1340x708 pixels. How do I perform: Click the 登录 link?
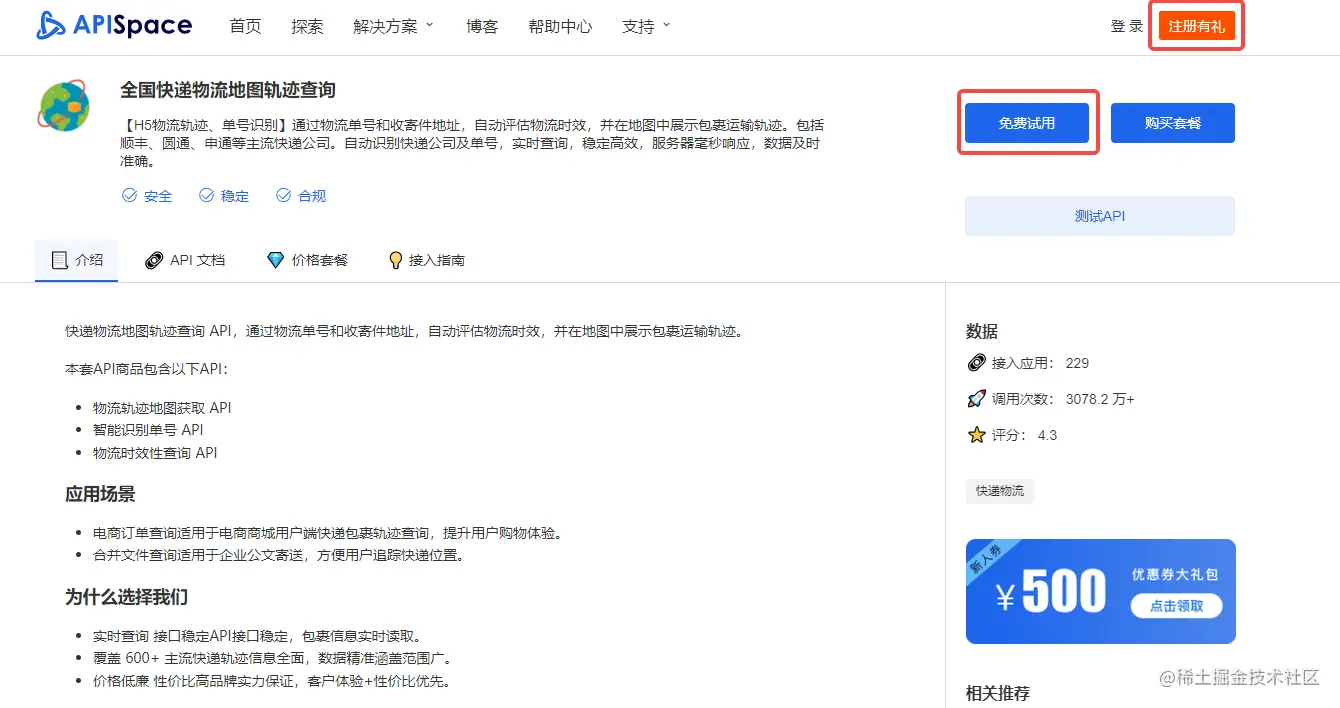point(1127,27)
